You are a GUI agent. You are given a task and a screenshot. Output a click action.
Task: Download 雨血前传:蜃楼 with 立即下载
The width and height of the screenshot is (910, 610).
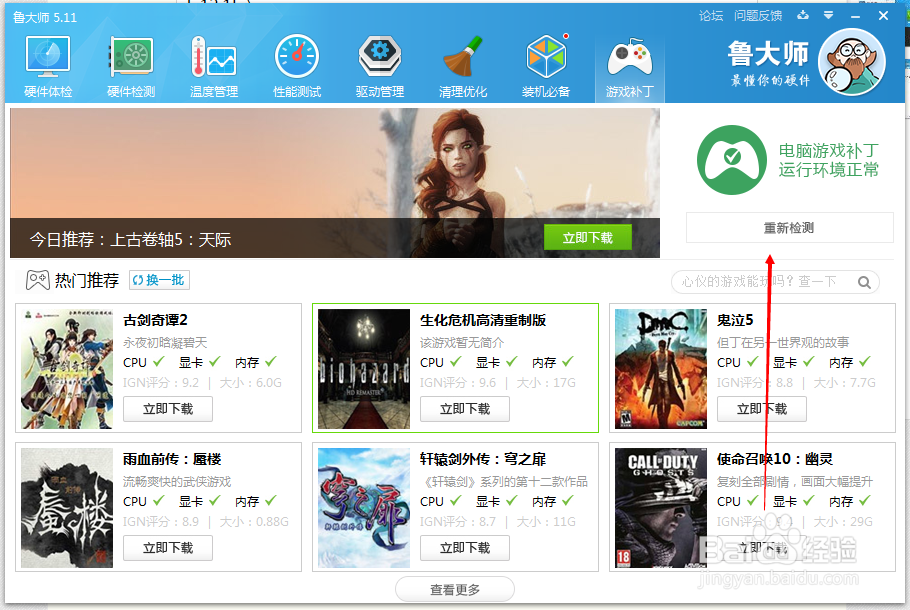168,548
